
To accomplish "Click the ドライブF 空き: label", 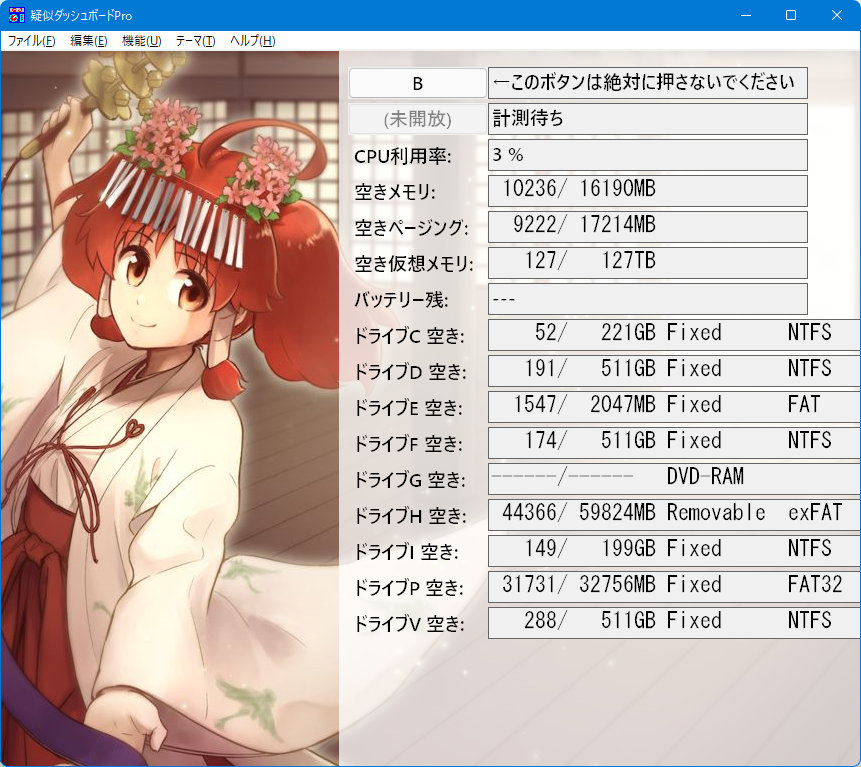I will pos(408,444).
